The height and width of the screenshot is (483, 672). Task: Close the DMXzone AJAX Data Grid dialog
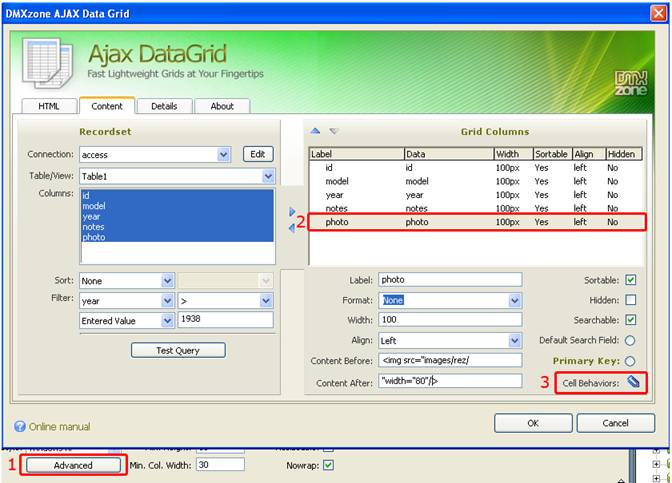point(658,13)
